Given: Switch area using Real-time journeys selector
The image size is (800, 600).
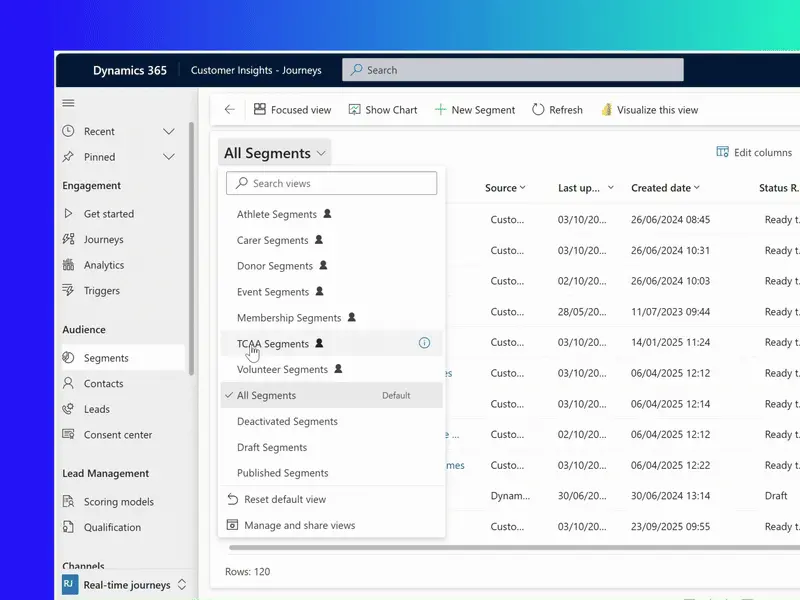Looking at the screenshot, I should [125, 585].
